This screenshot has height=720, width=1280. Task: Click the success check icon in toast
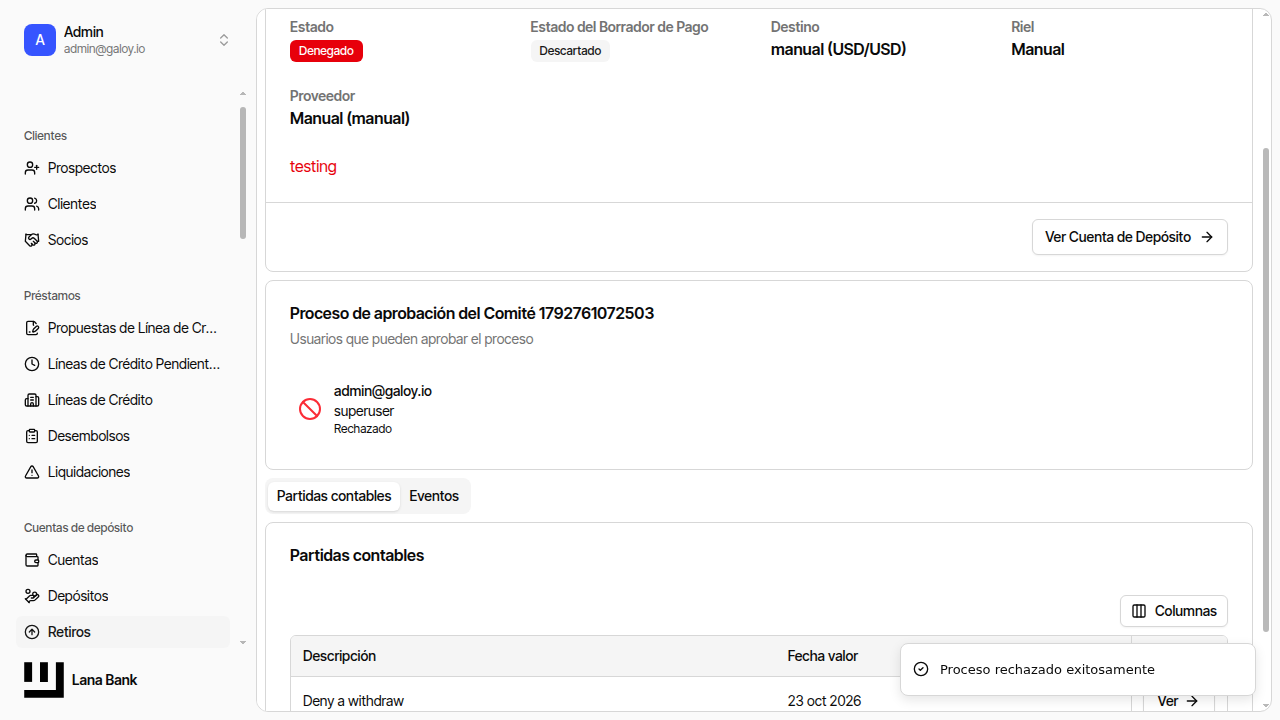coord(921,669)
